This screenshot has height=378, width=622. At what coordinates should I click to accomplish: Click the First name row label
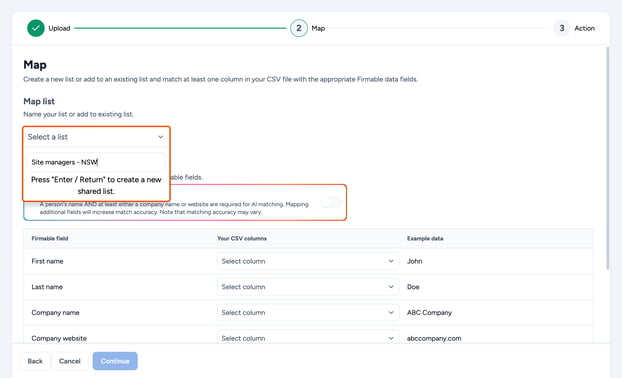coord(48,261)
